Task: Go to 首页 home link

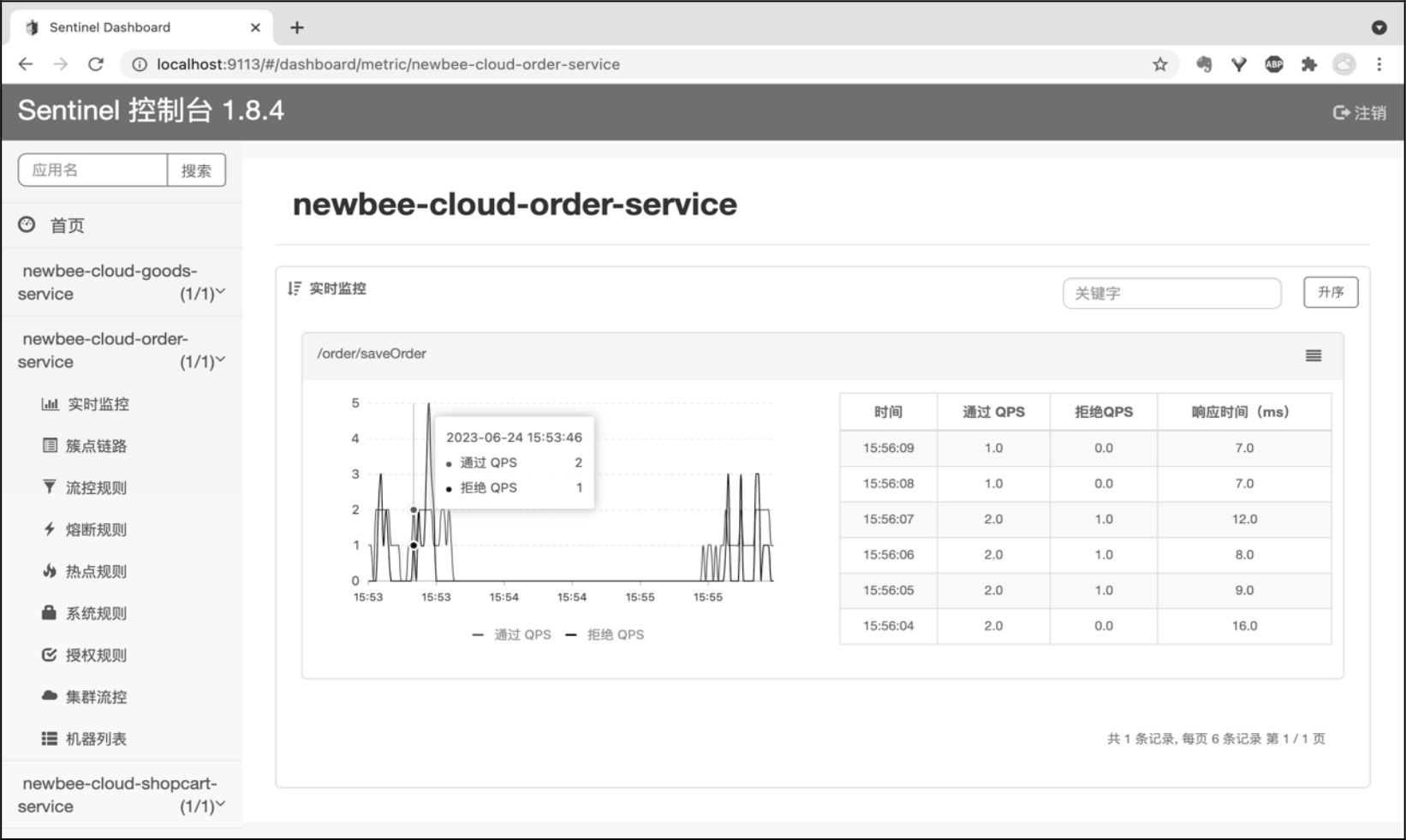Action: 68,225
